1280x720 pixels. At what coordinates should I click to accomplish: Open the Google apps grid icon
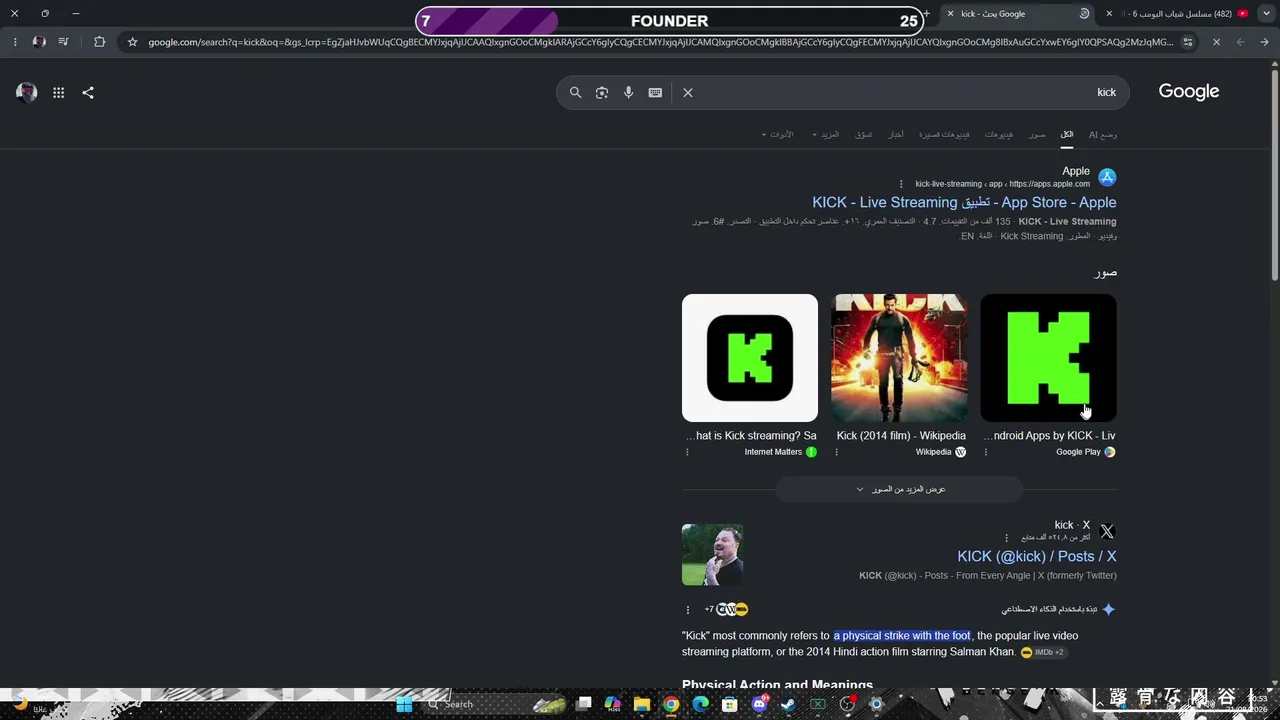[x=59, y=93]
